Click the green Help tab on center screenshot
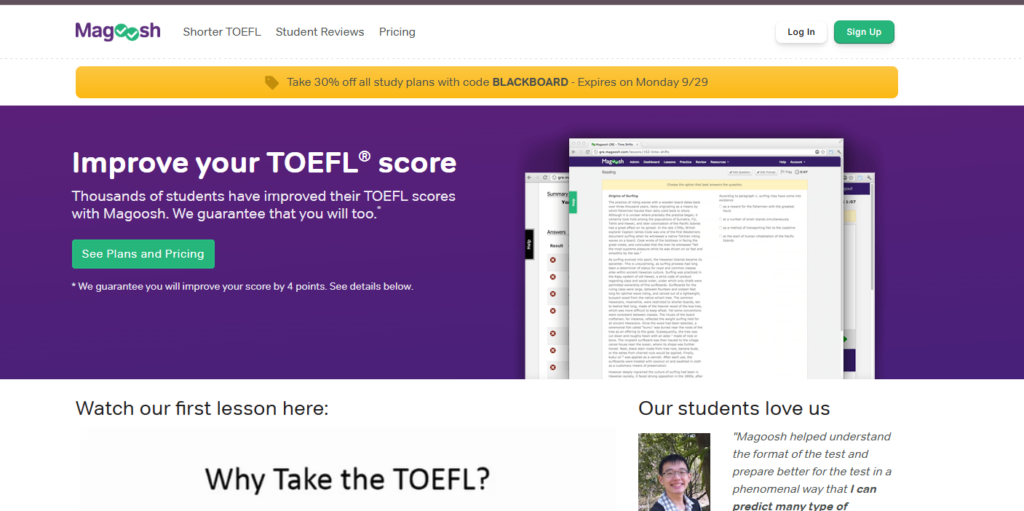Screen dimensions: 1024x511 [573, 200]
